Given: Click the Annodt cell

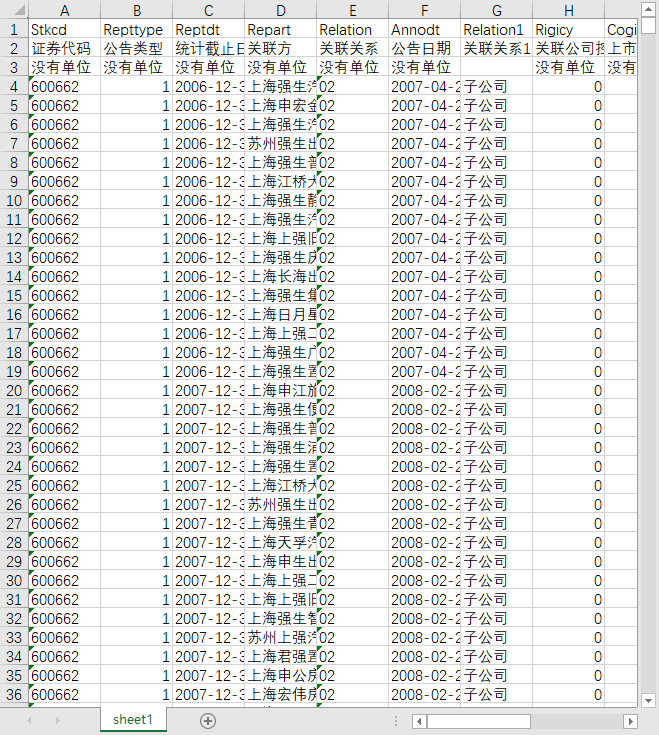Looking at the screenshot, I should (424, 30).
